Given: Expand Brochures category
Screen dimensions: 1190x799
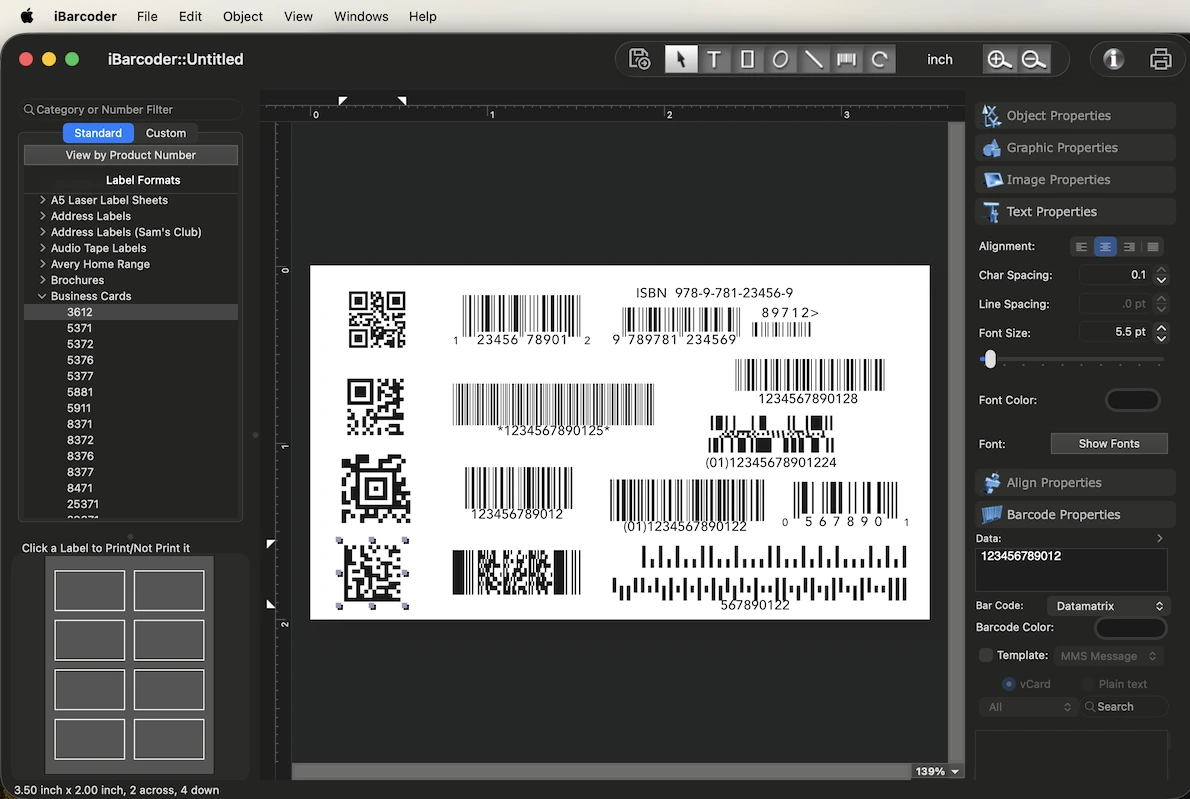Looking at the screenshot, I should (x=42, y=280).
